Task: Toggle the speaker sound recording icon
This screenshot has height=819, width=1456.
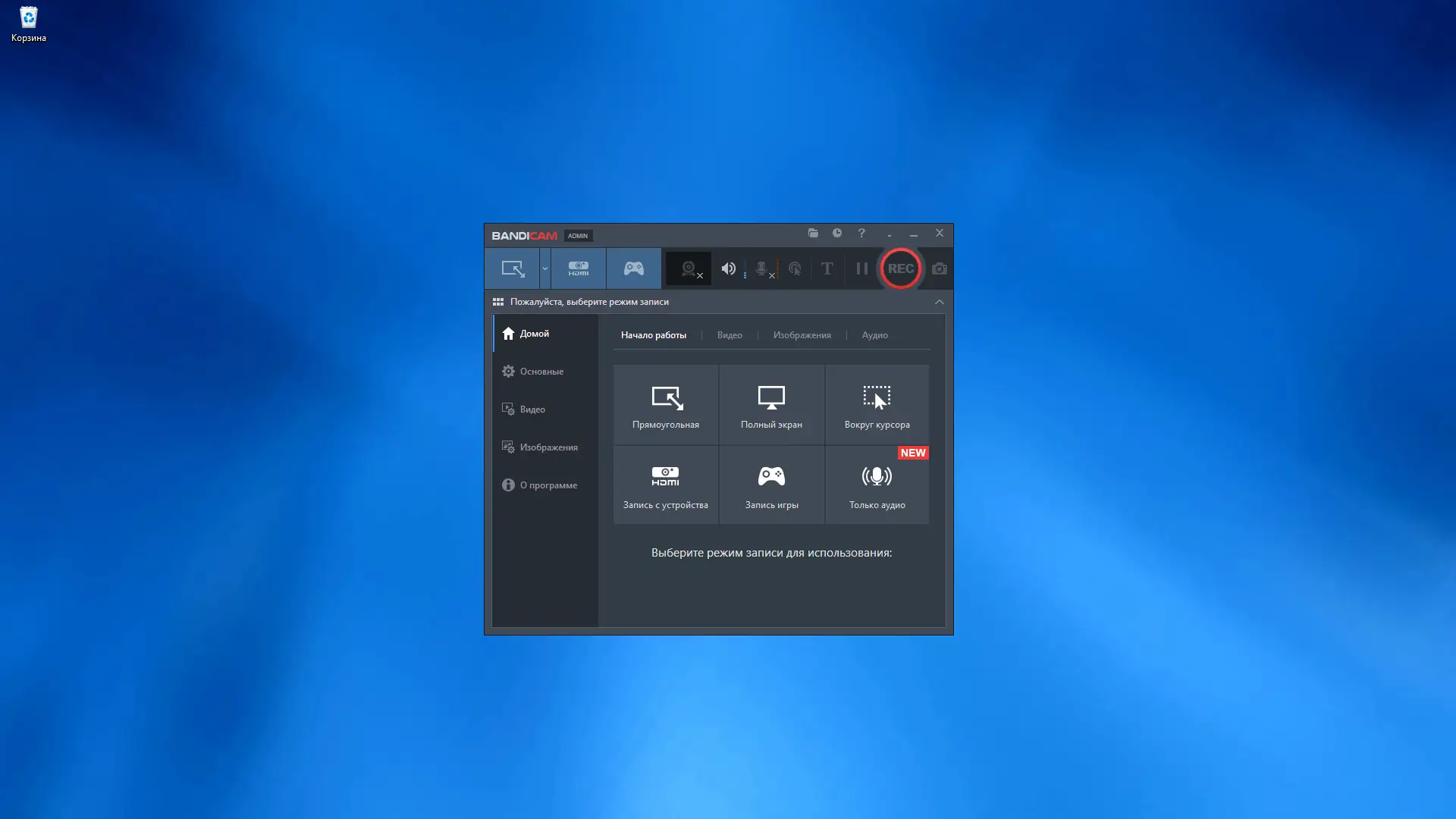Action: click(x=728, y=268)
